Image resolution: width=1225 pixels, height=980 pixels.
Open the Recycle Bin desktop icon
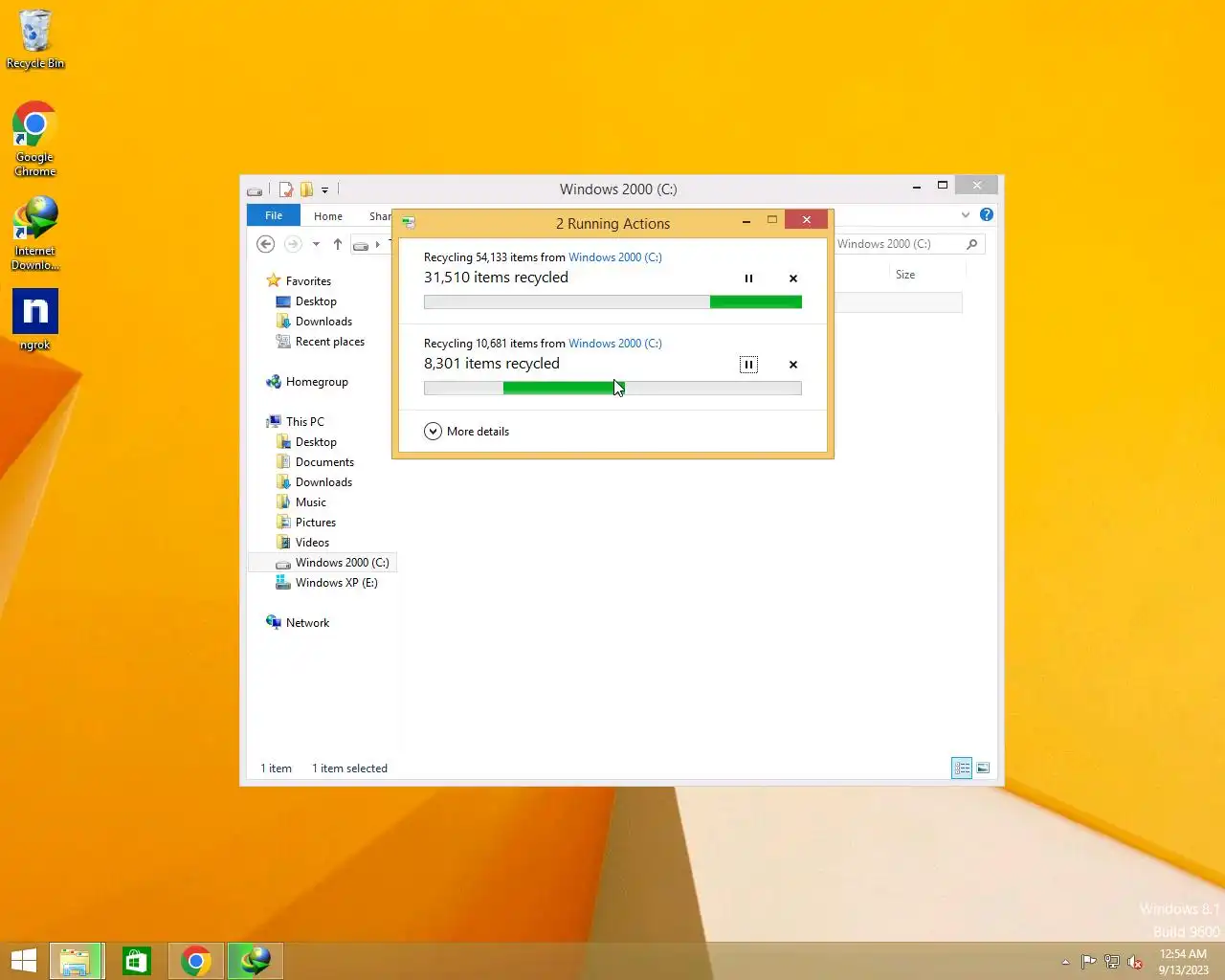pos(35,39)
